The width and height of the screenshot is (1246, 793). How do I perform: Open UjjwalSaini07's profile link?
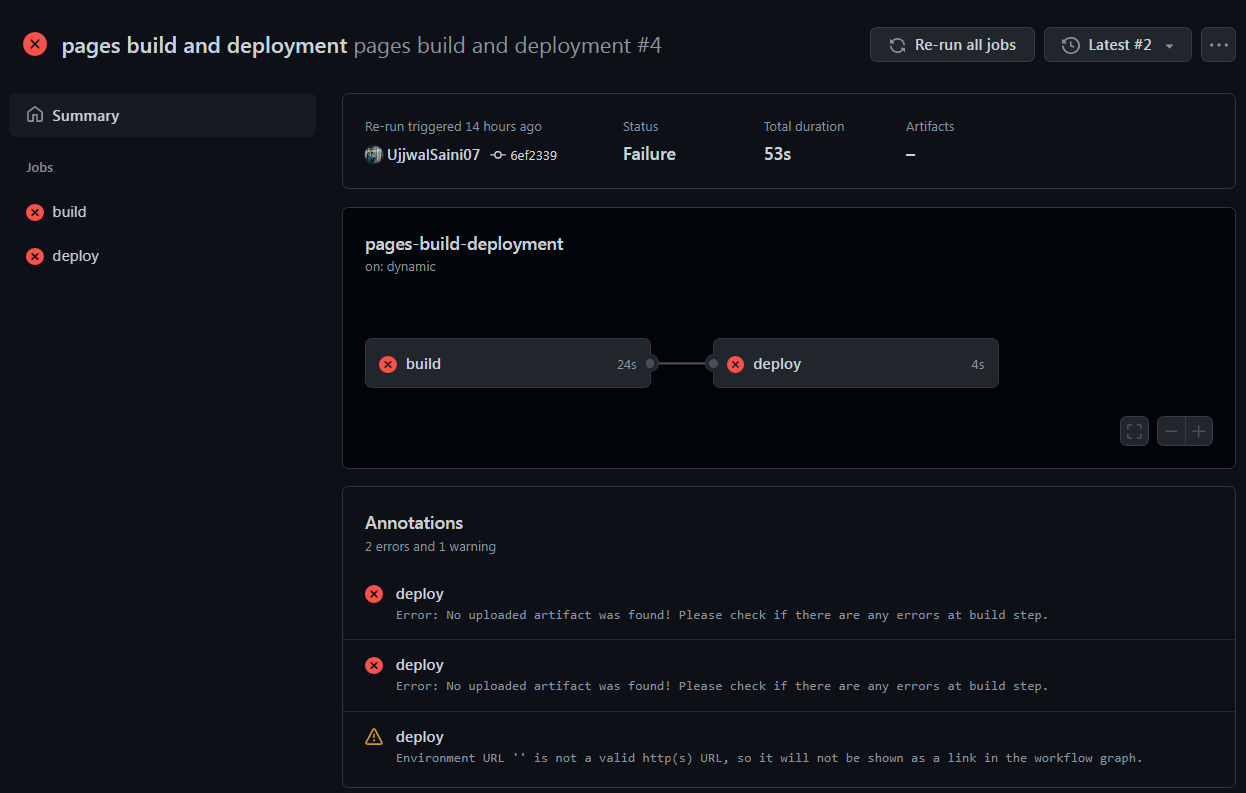[x=431, y=155]
